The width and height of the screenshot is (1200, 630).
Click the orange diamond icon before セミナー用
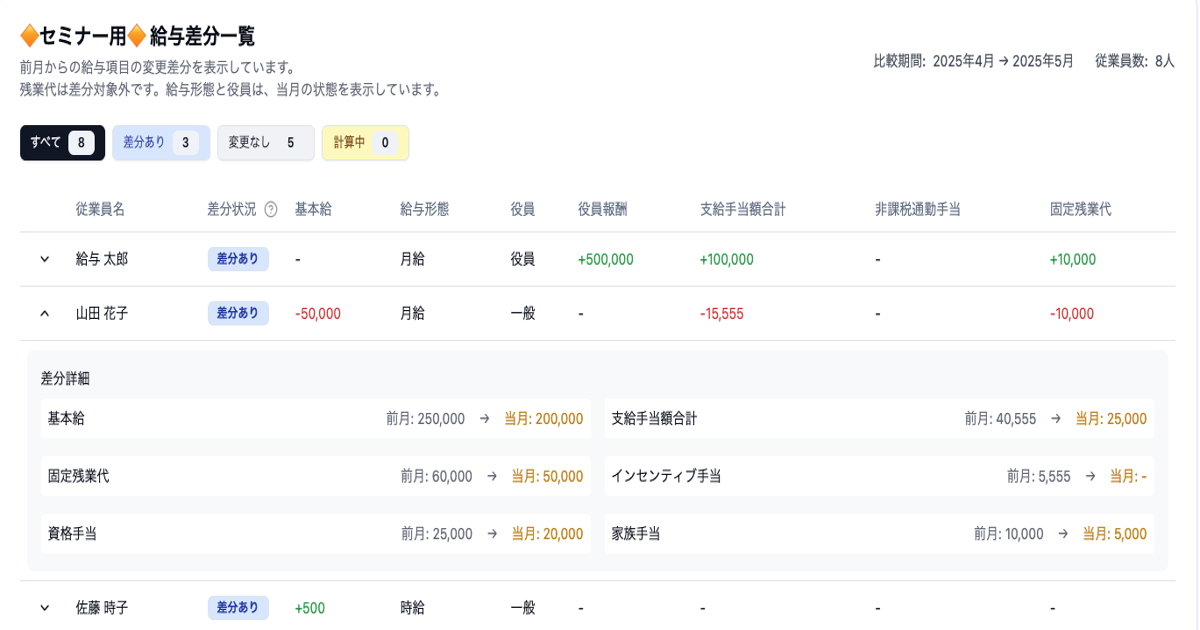29,36
